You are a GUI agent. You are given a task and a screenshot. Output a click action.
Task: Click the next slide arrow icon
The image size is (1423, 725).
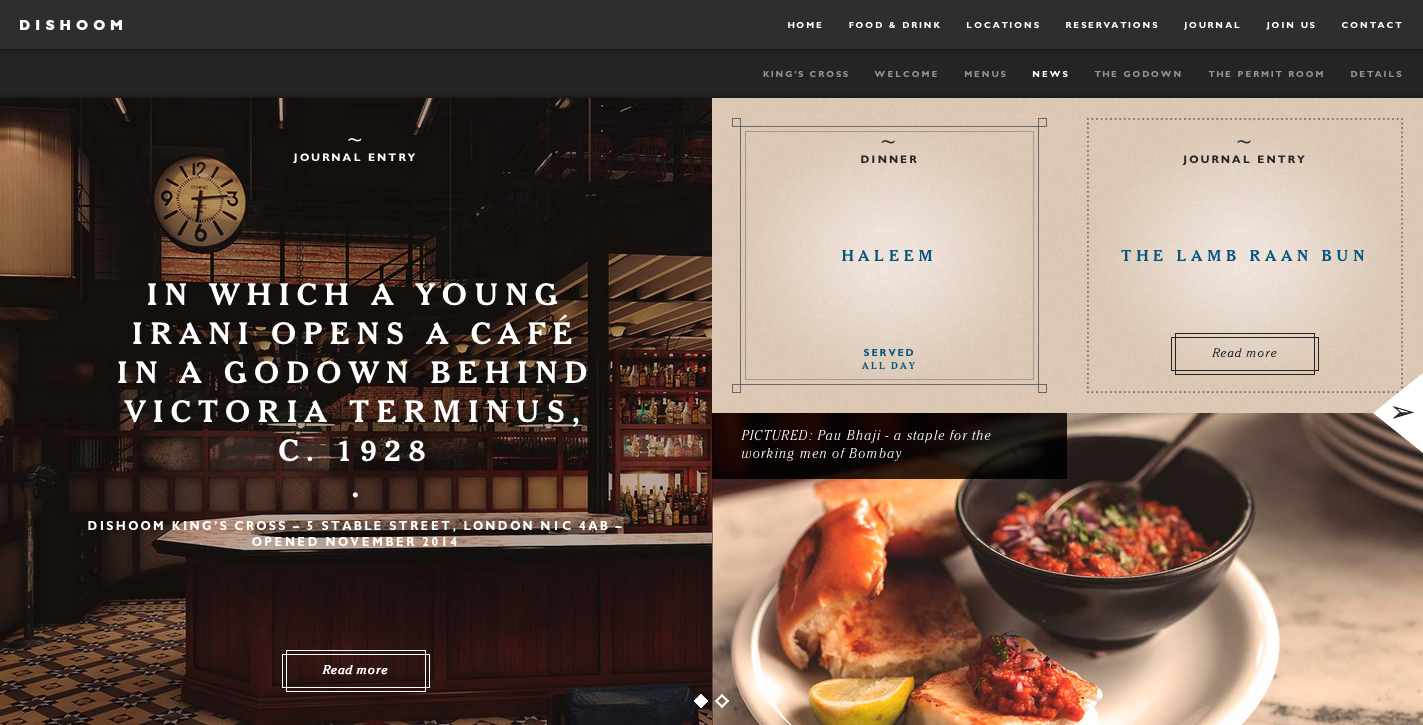[x=1403, y=412]
